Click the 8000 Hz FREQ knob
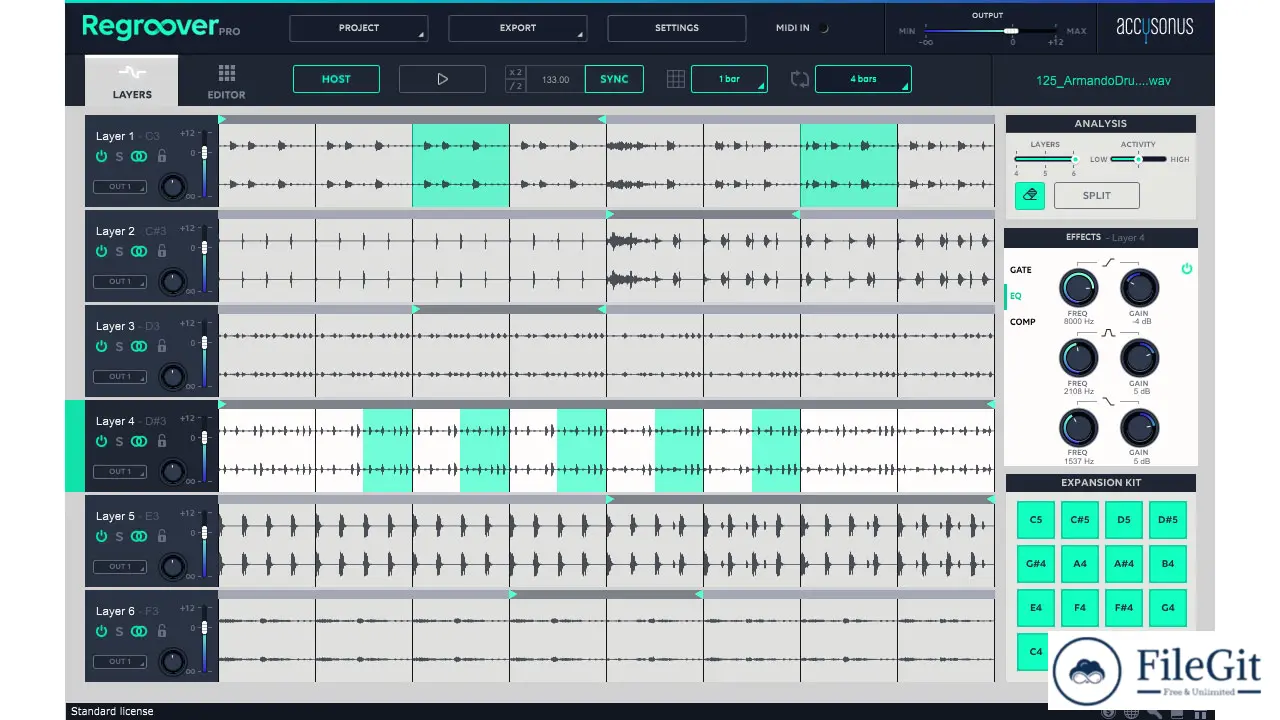 [x=1078, y=288]
